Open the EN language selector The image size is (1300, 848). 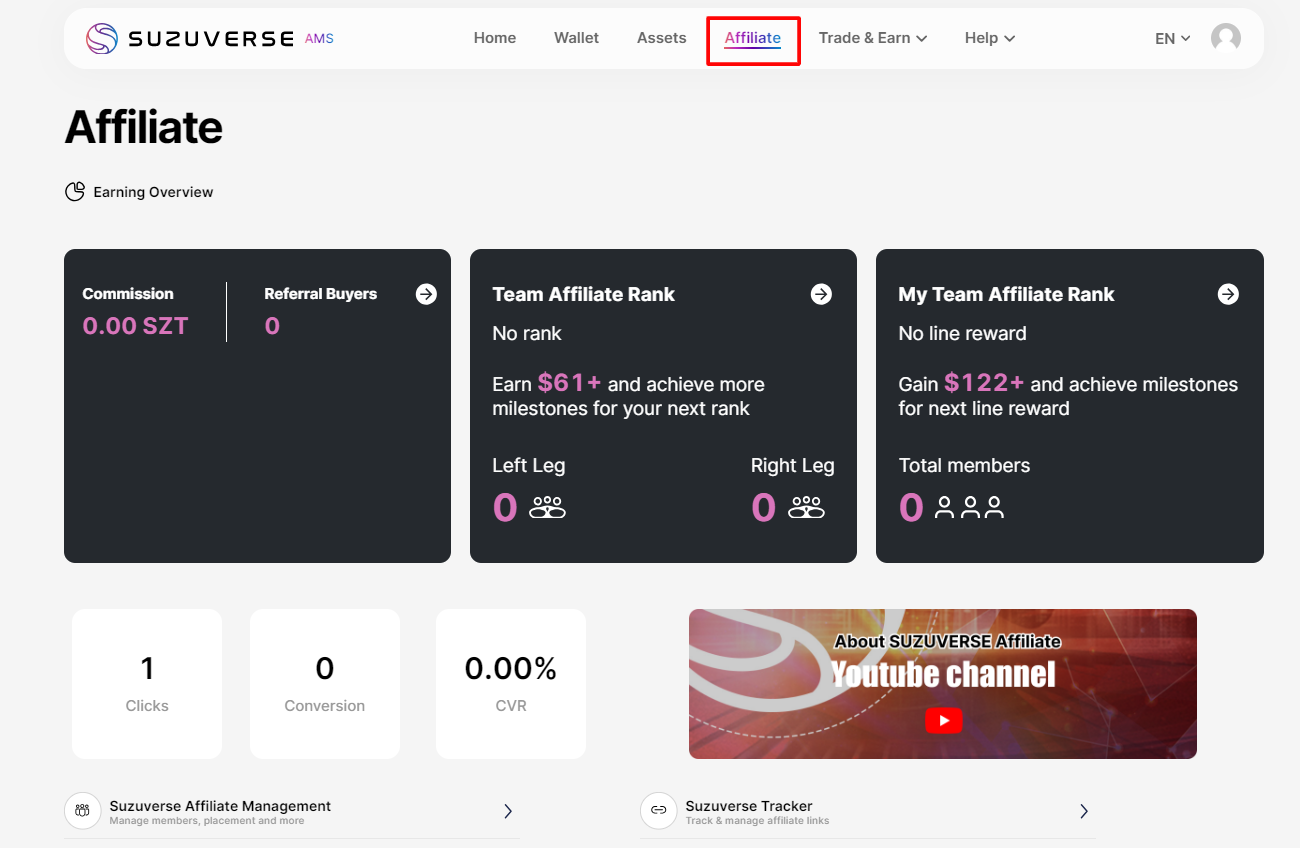click(1172, 39)
